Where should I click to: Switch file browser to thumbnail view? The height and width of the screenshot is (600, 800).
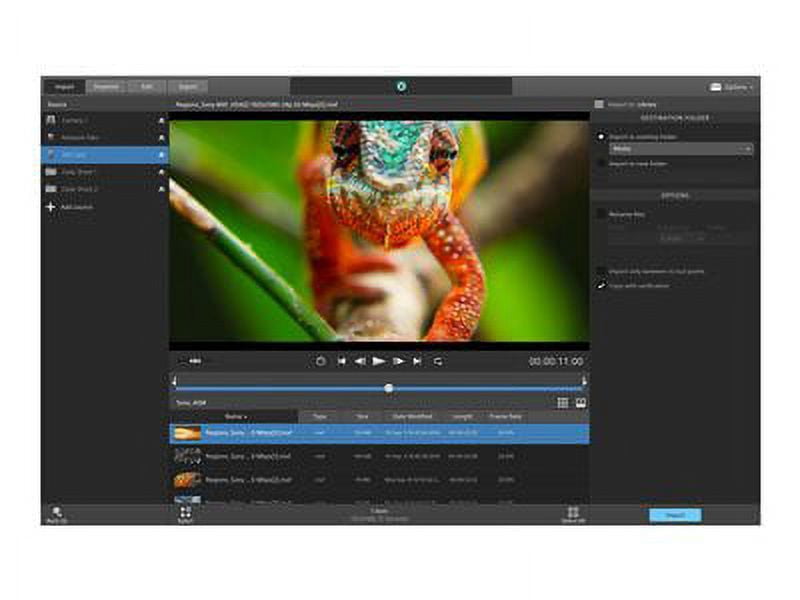coord(581,403)
